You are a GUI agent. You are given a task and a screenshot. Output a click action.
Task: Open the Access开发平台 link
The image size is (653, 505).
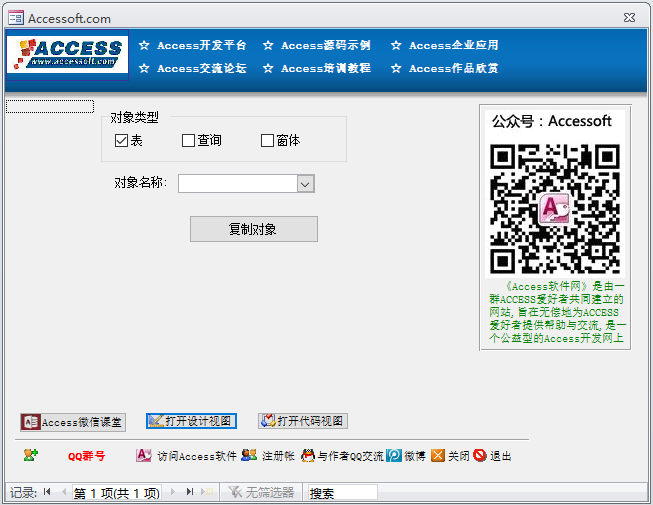pos(202,45)
